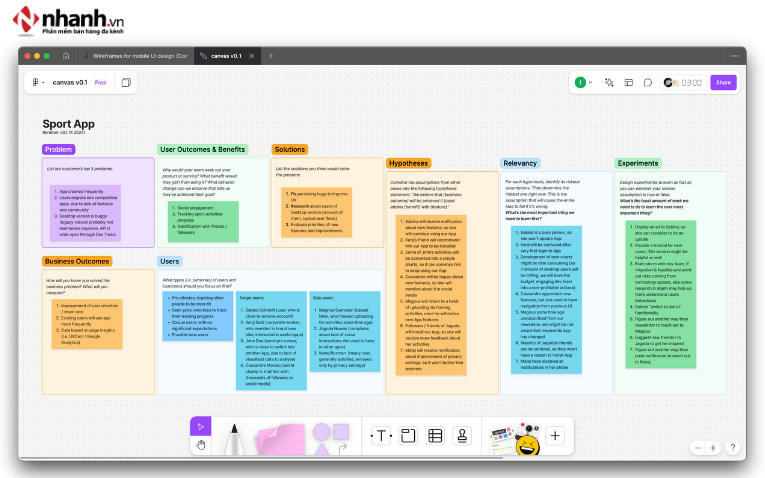765x478 pixels.
Task: Open the Figma main menu dropdown
Action: (x=38, y=82)
